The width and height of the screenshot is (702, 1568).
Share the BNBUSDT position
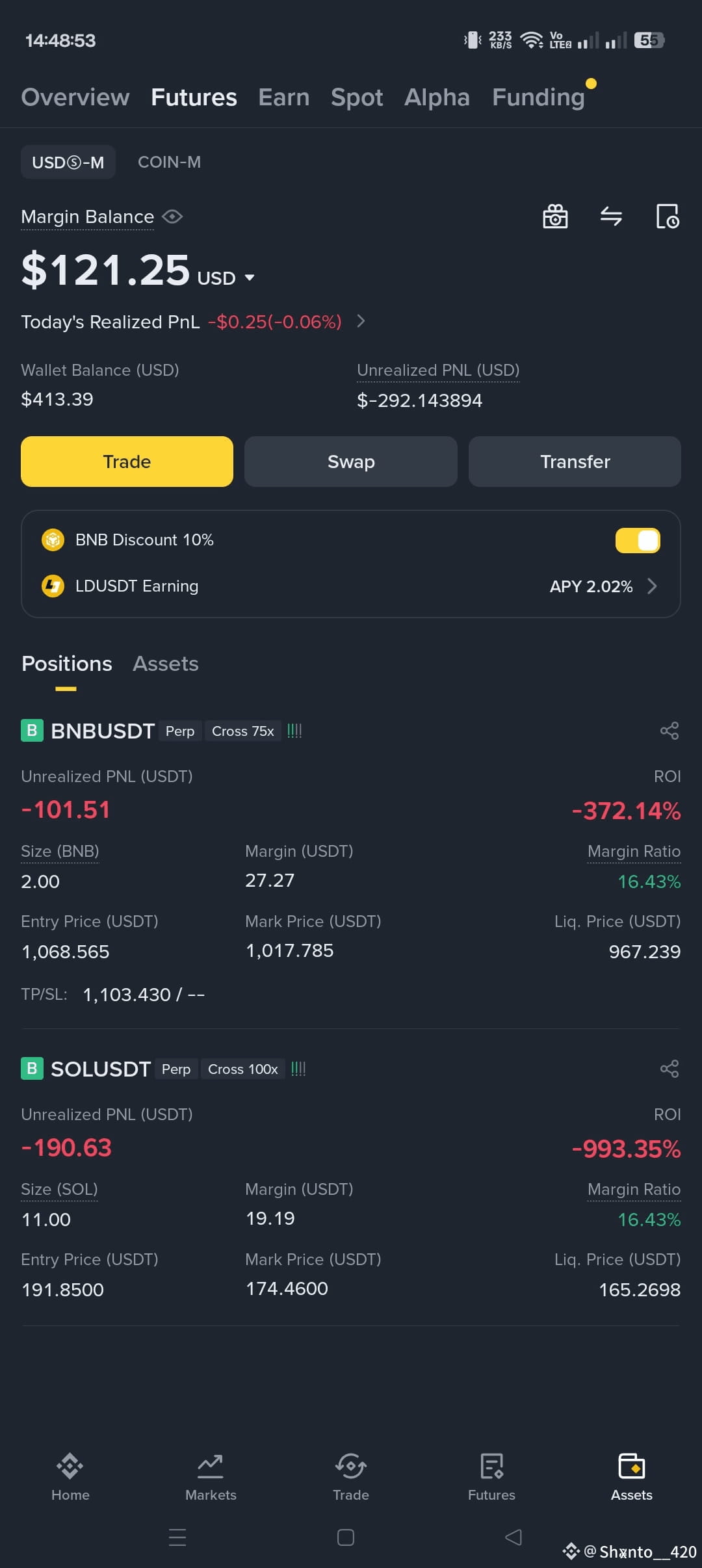coord(669,731)
